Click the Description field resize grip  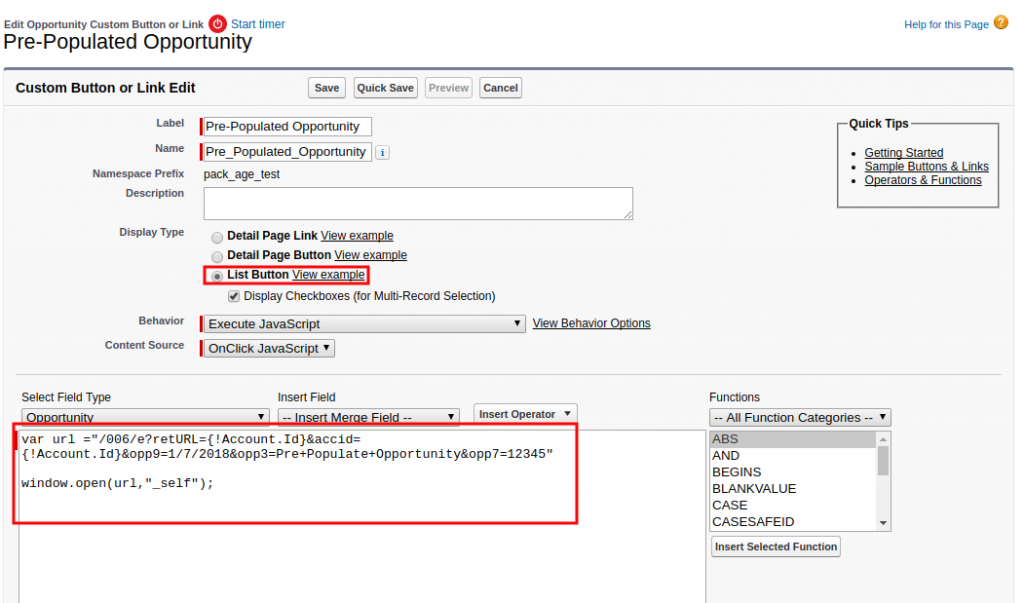(628, 215)
